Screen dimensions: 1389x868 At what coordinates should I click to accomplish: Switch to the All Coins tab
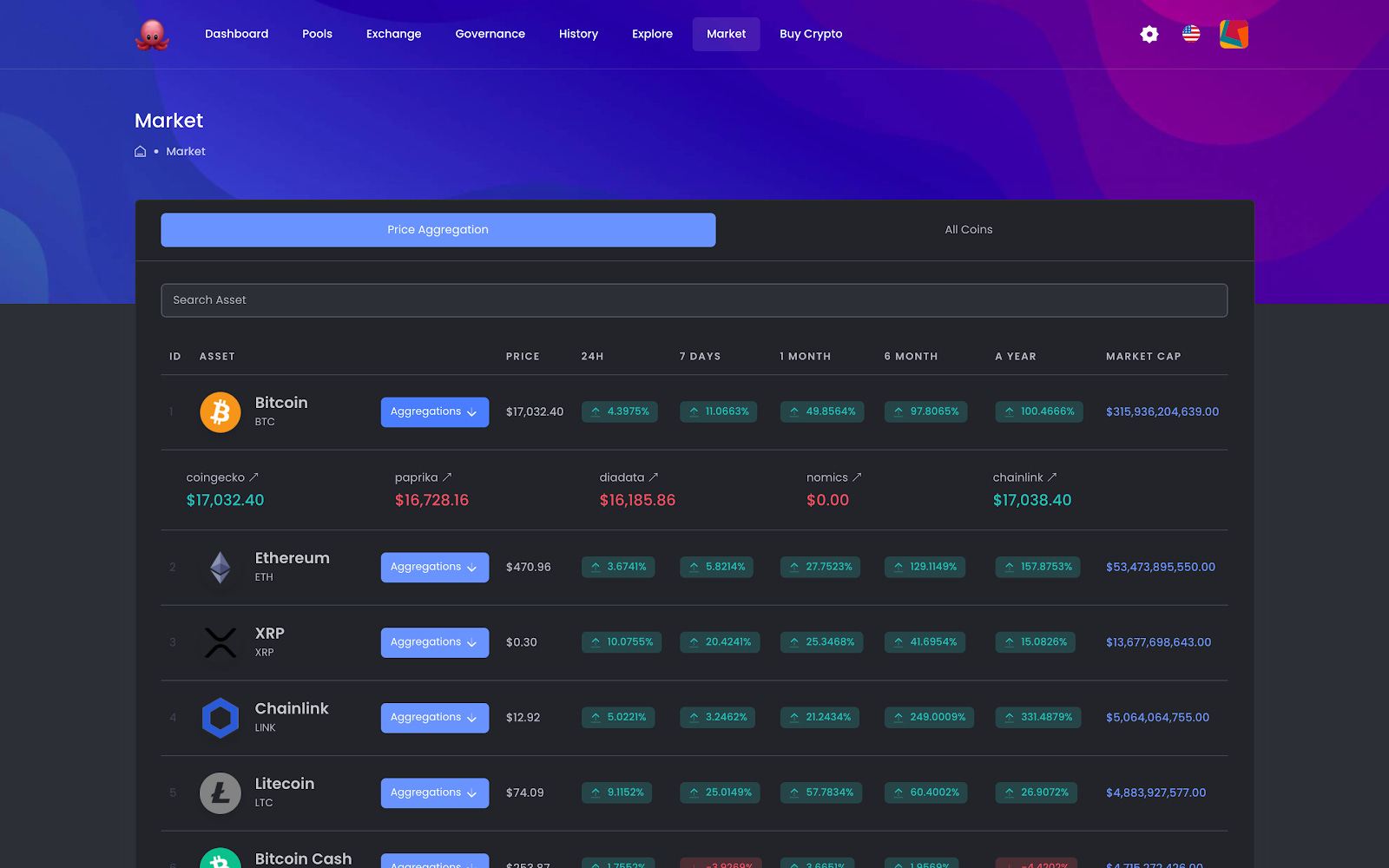(x=969, y=230)
